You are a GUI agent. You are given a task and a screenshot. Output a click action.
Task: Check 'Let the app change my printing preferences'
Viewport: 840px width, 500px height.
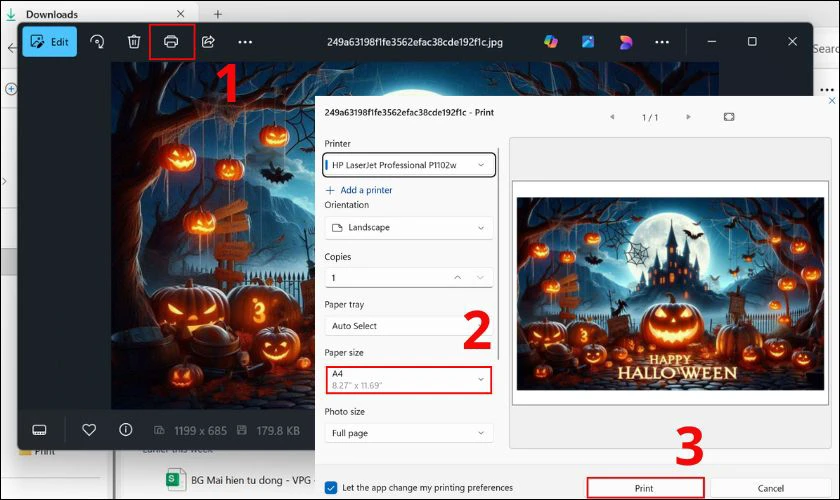331,488
